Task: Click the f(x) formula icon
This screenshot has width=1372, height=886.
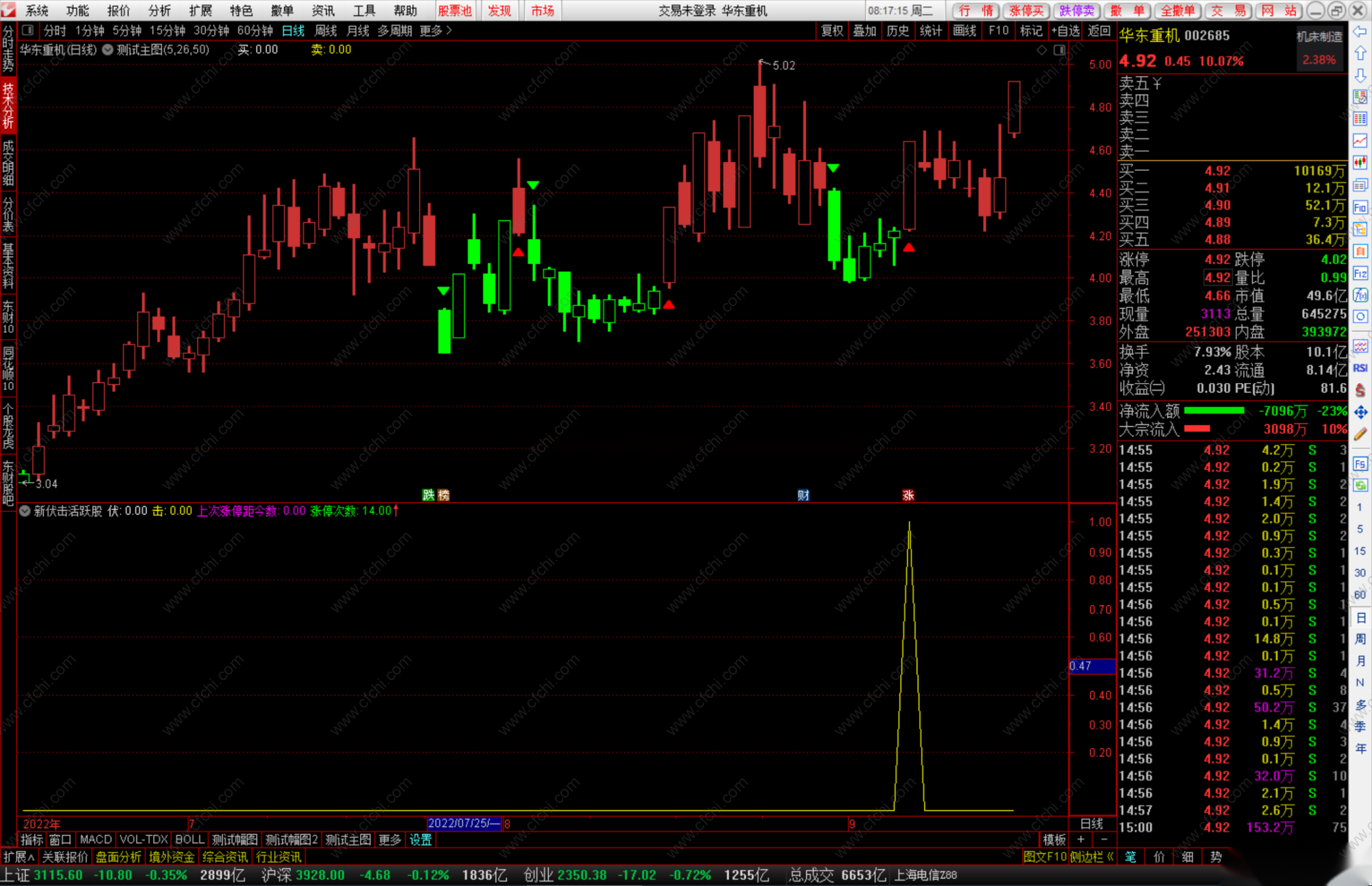Action: pos(1360,295)
